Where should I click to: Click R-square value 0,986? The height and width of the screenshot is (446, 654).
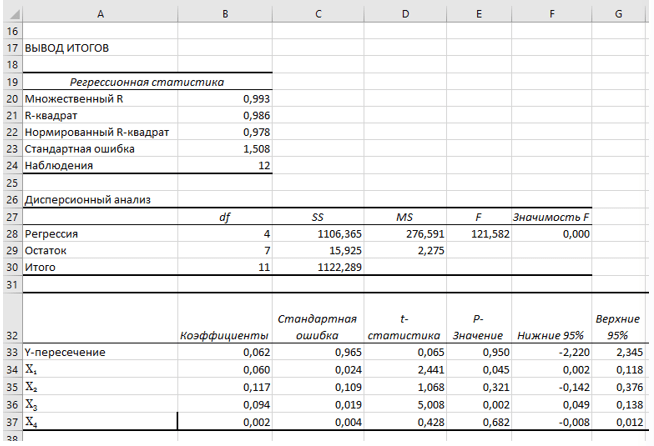(x=225, y=116)
